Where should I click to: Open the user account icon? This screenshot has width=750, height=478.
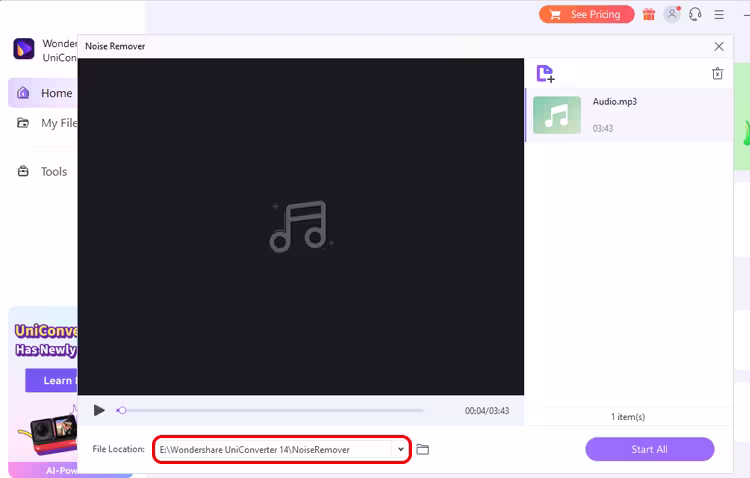coord(672,14)
